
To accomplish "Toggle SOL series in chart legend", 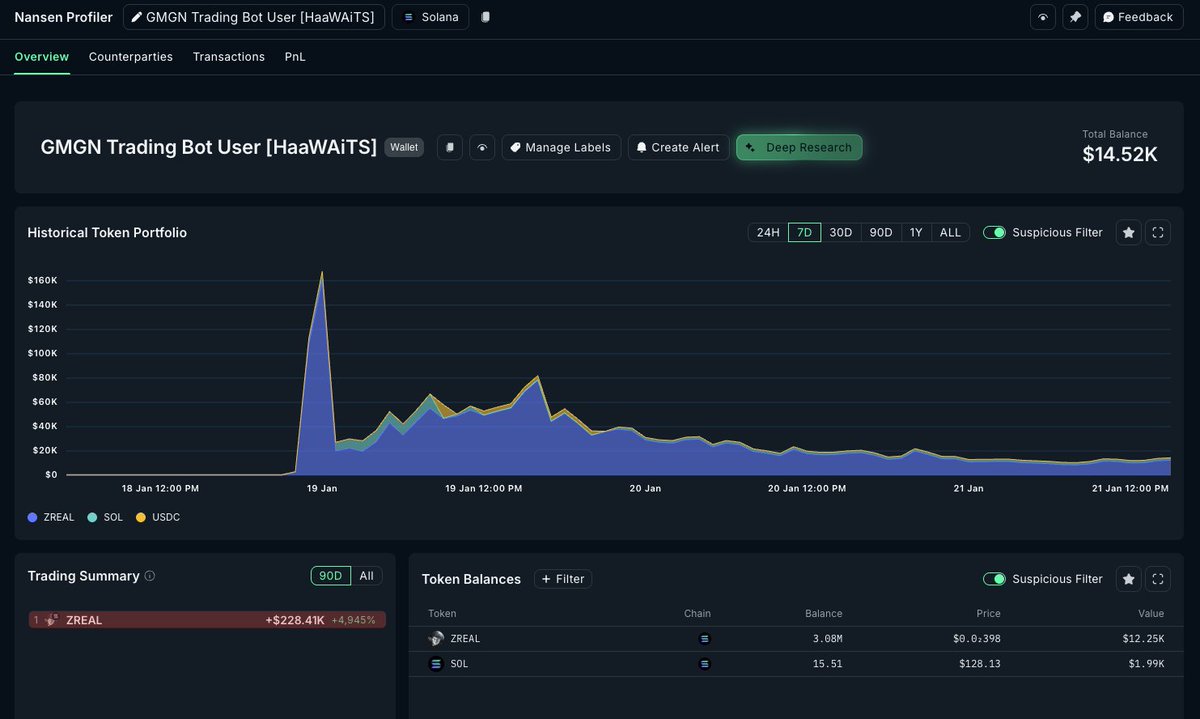I will pos(104,517).
